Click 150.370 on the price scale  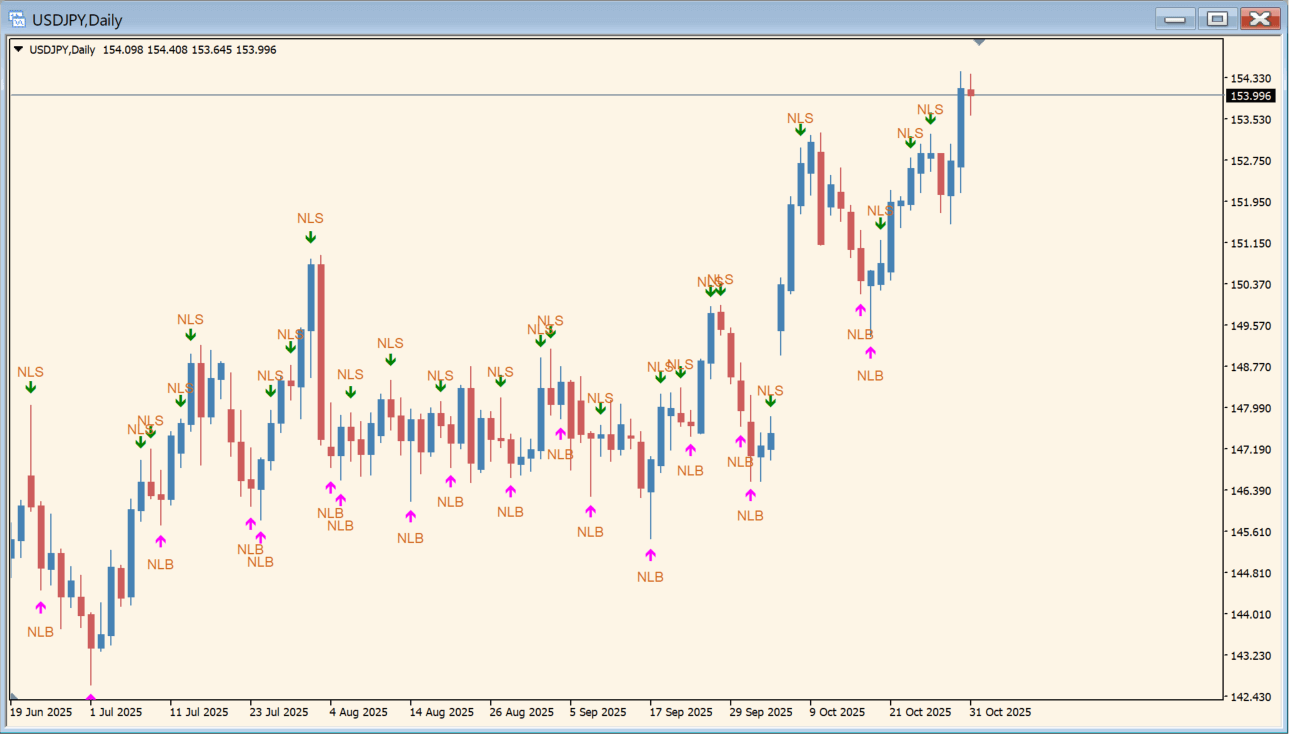[1251, 284]
